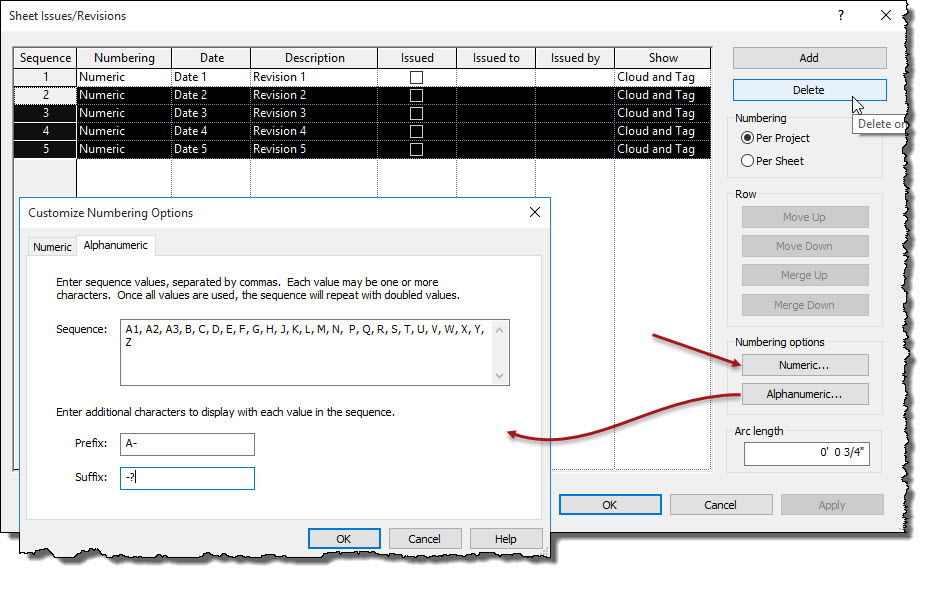Click the Move Up row button
This screenshot has height=594, width=947.
coord(805,217)
